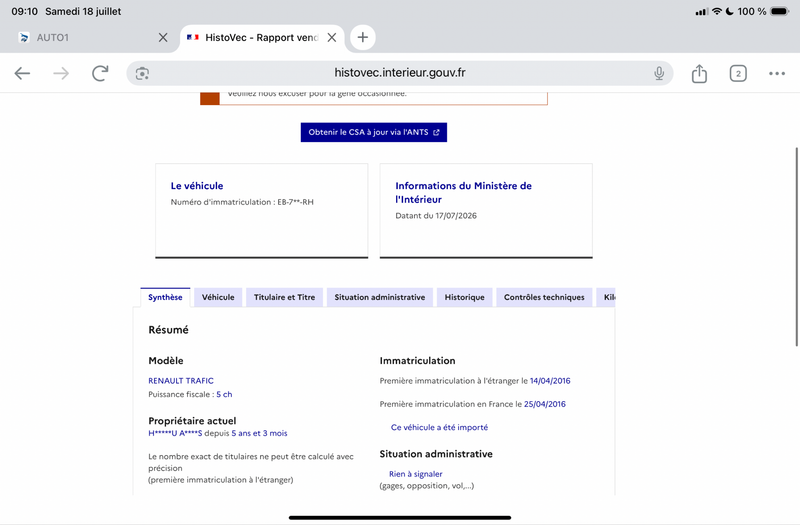
Task: Go back with the browser back arrow
Action: [22, 73]
